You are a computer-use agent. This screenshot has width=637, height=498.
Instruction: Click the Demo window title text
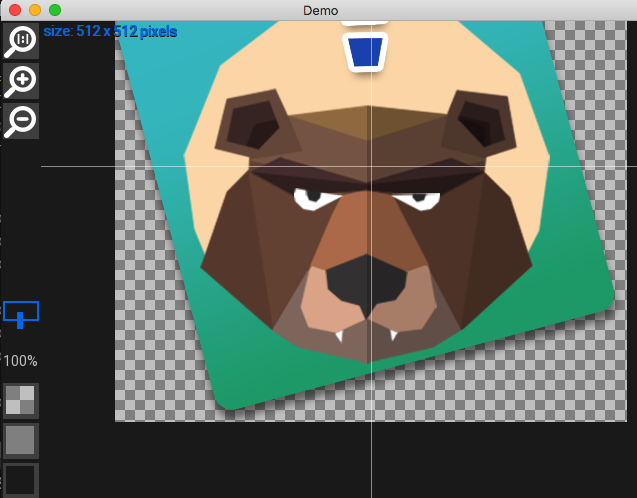pos(320,10)
